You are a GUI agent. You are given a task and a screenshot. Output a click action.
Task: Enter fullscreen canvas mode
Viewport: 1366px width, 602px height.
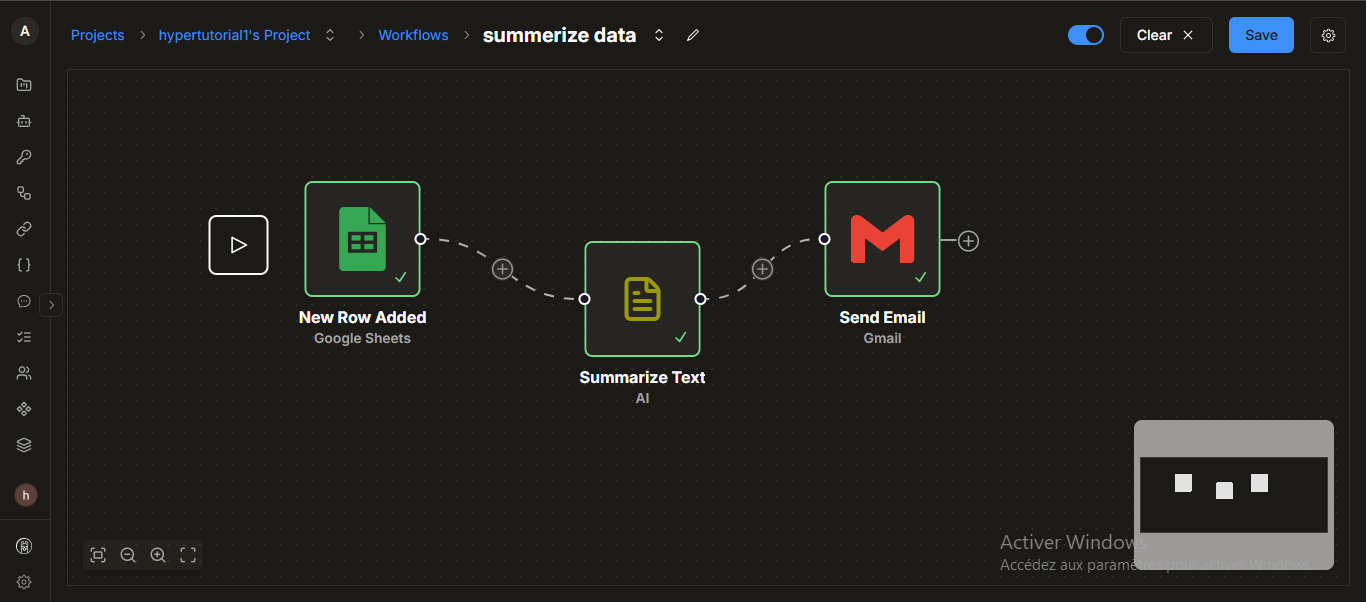(188, 555)
